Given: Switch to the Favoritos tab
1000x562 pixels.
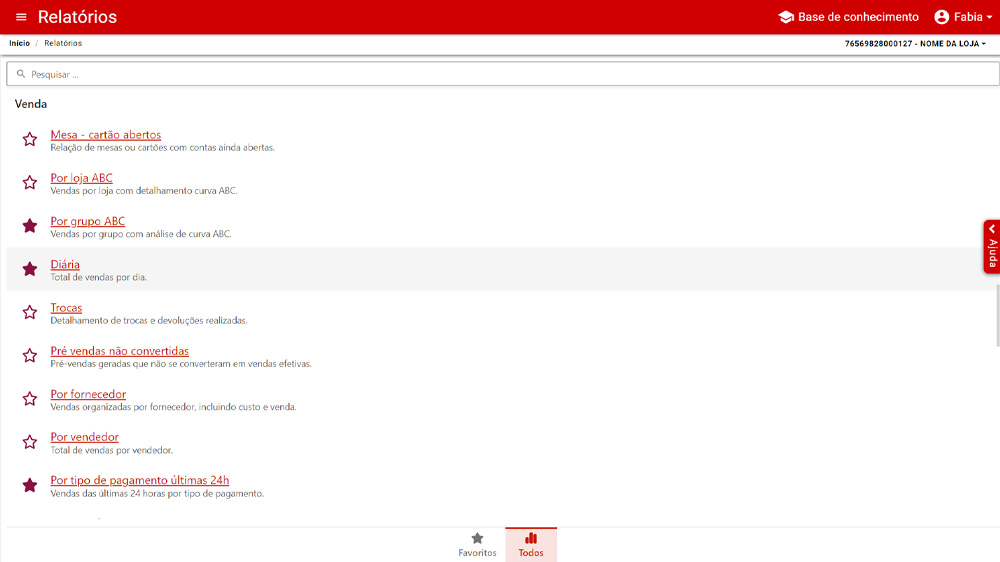Looking at the screenshot, I should tap(477, 544).
